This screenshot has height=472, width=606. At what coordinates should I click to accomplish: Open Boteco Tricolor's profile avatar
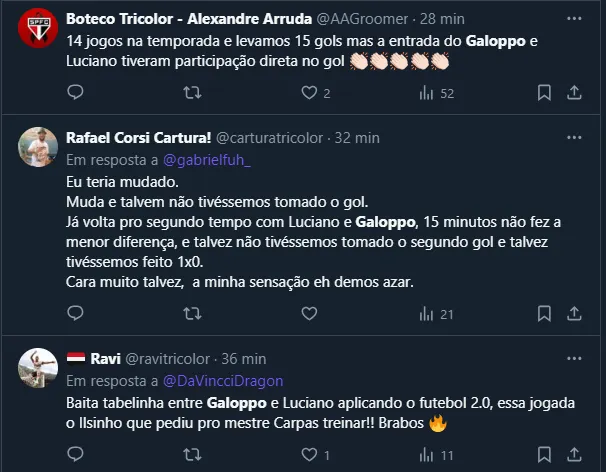pos(38,30)
